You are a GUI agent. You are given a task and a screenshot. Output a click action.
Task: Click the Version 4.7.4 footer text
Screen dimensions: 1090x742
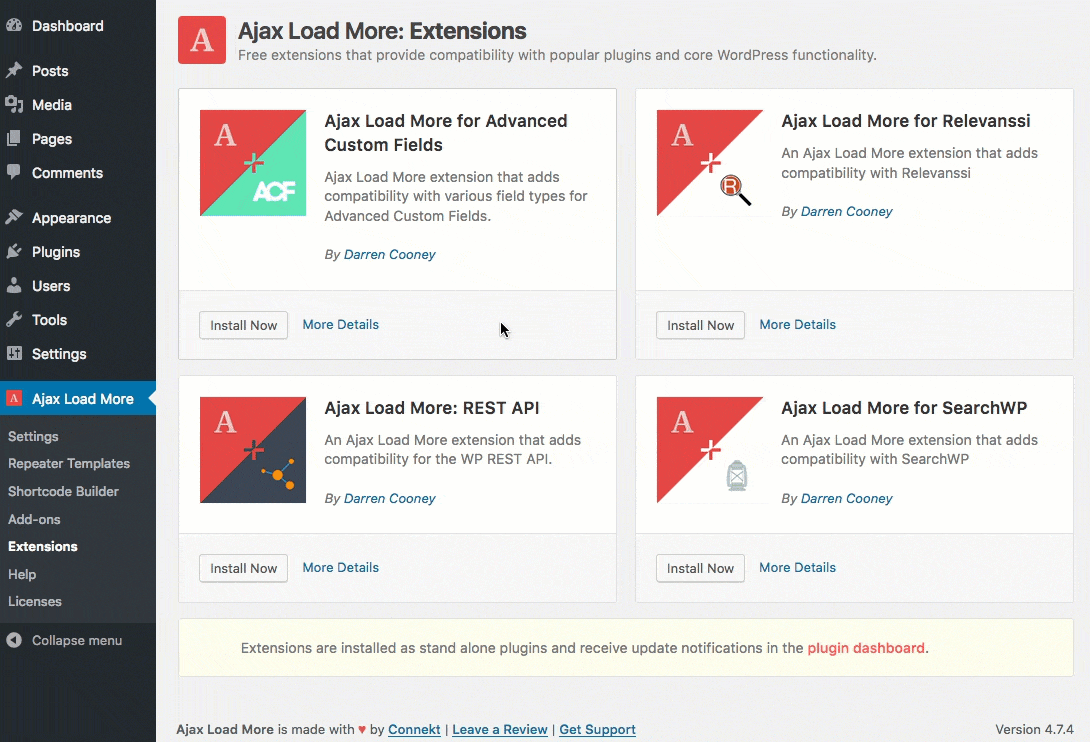pos(1034,729)
